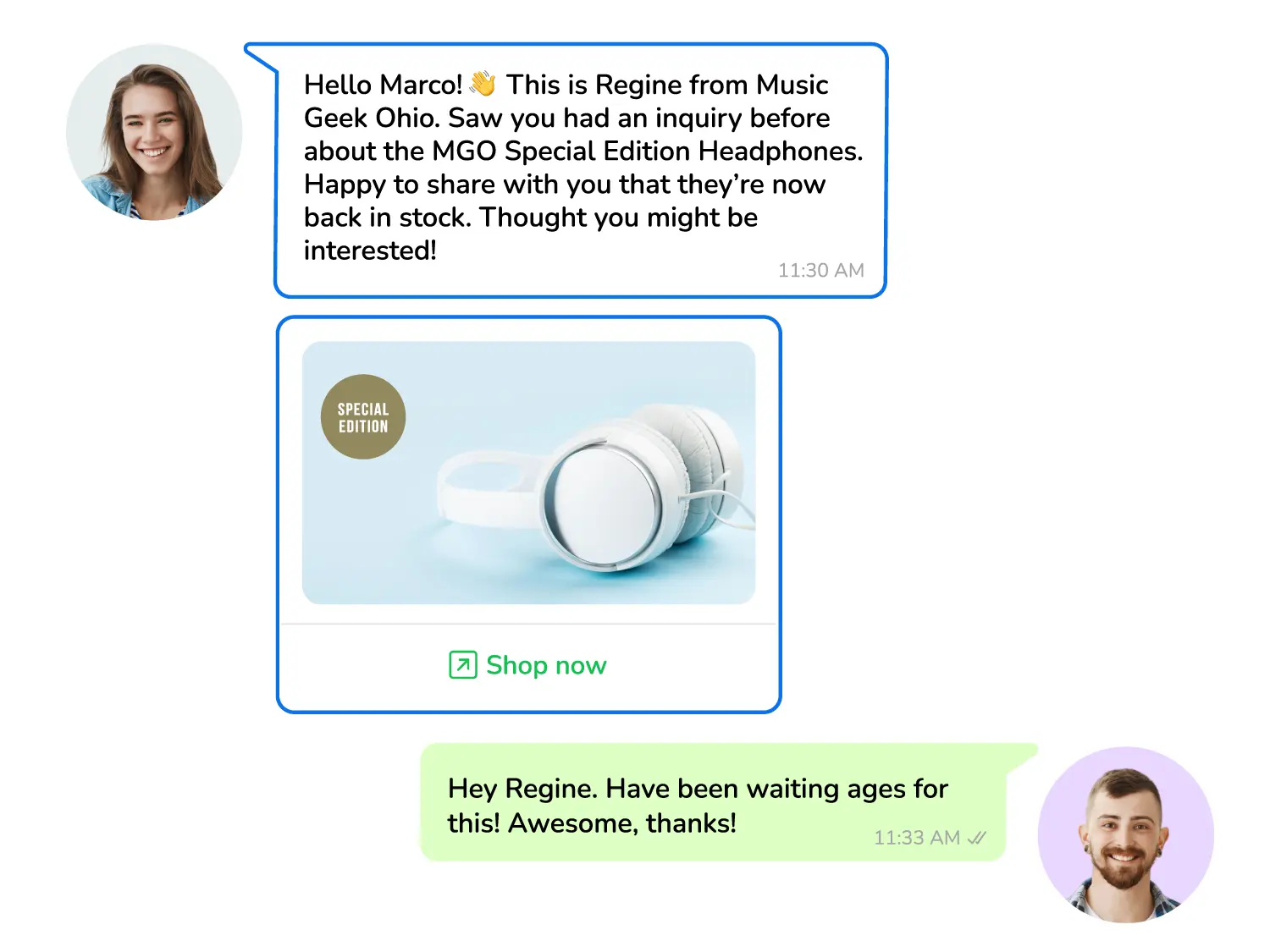The height and width of the screenshot is (952, 1270).
Task: Click the Special Edition badge
Action: coord(363,417)
